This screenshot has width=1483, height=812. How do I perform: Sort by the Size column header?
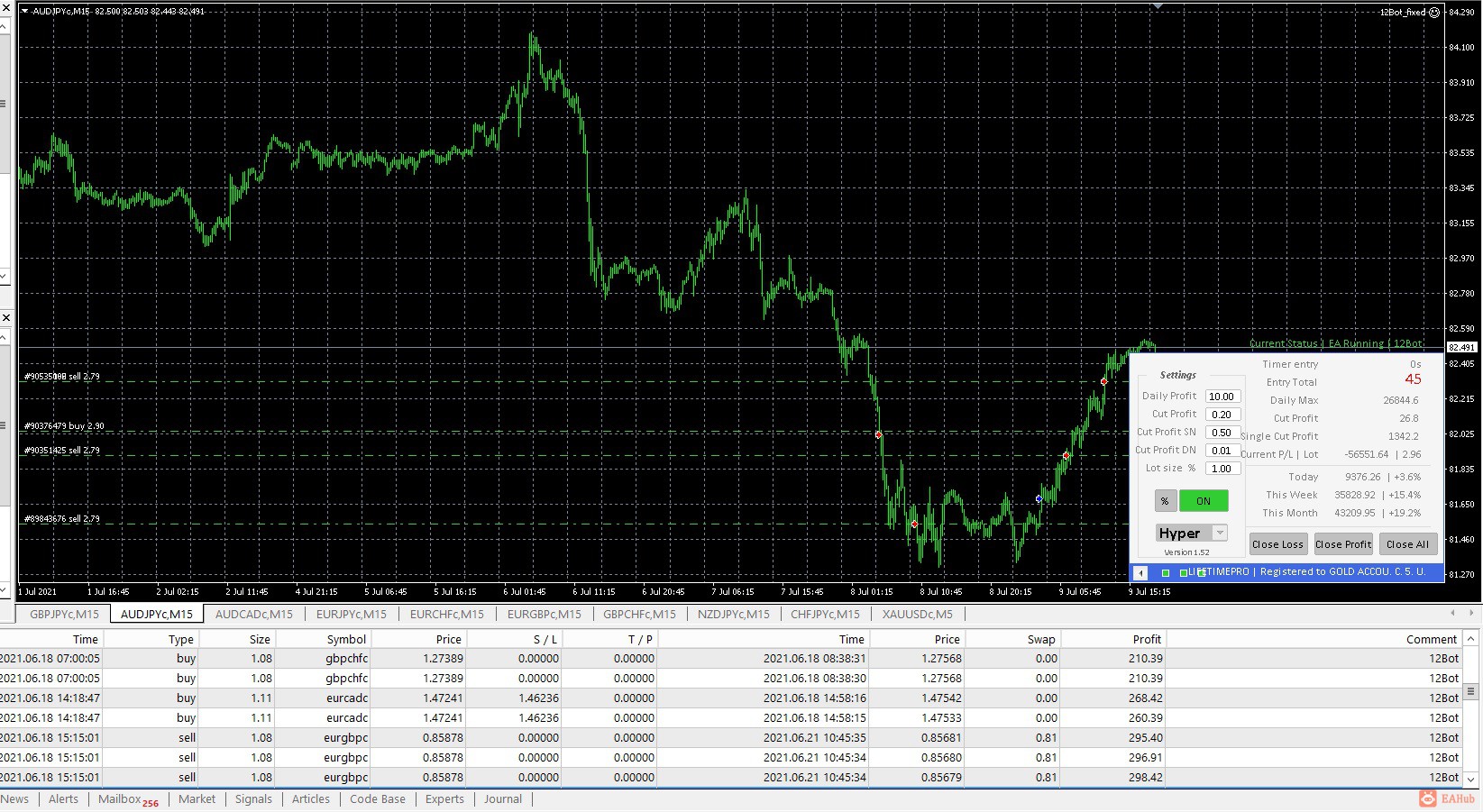click(x=236, y=639)
